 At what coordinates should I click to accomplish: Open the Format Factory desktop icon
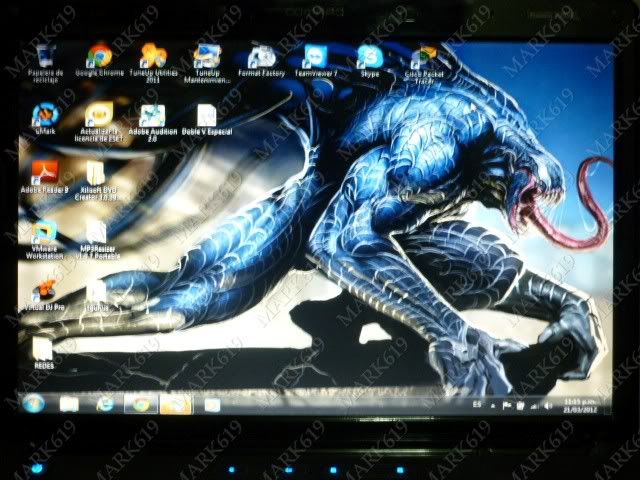tap(261, 61)
